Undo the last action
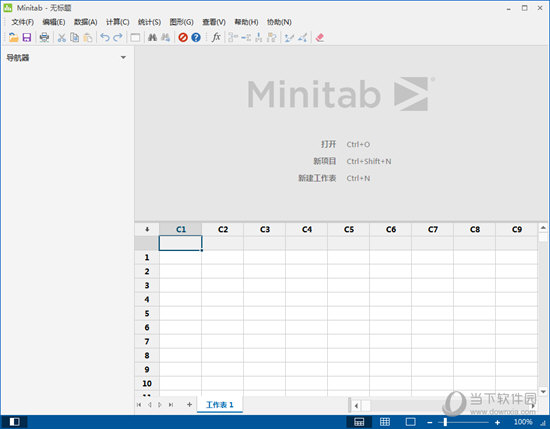This screenshot has height=429, width=550. [105, 37]
